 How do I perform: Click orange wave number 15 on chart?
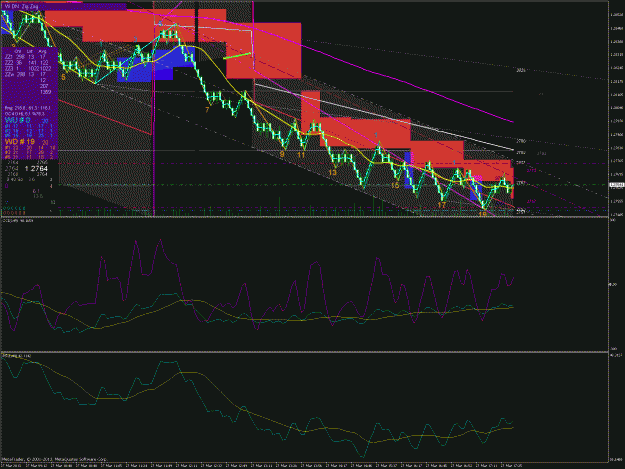(395, 186)
